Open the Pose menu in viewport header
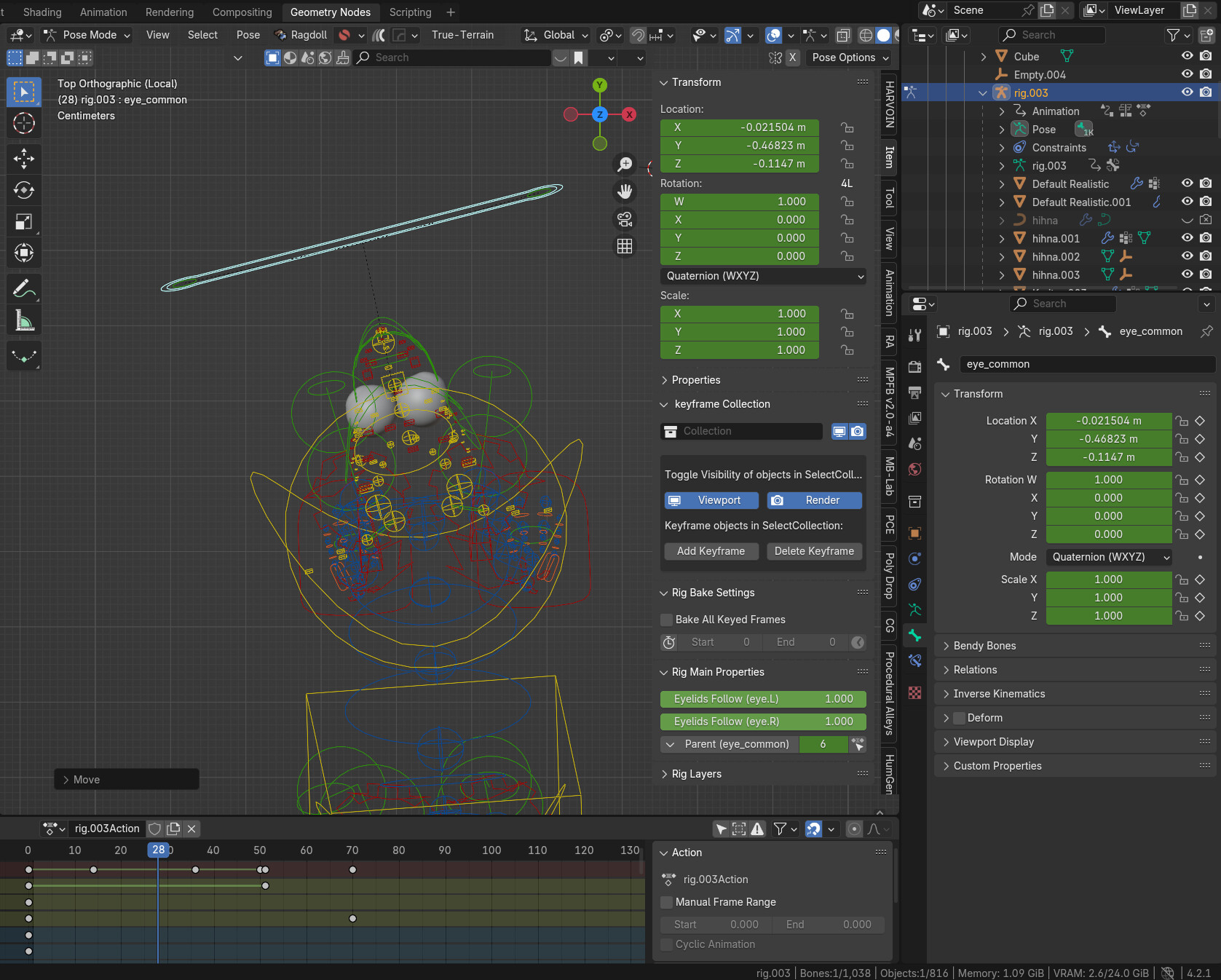Viewport: 1221px width, 980px height. 248,35
